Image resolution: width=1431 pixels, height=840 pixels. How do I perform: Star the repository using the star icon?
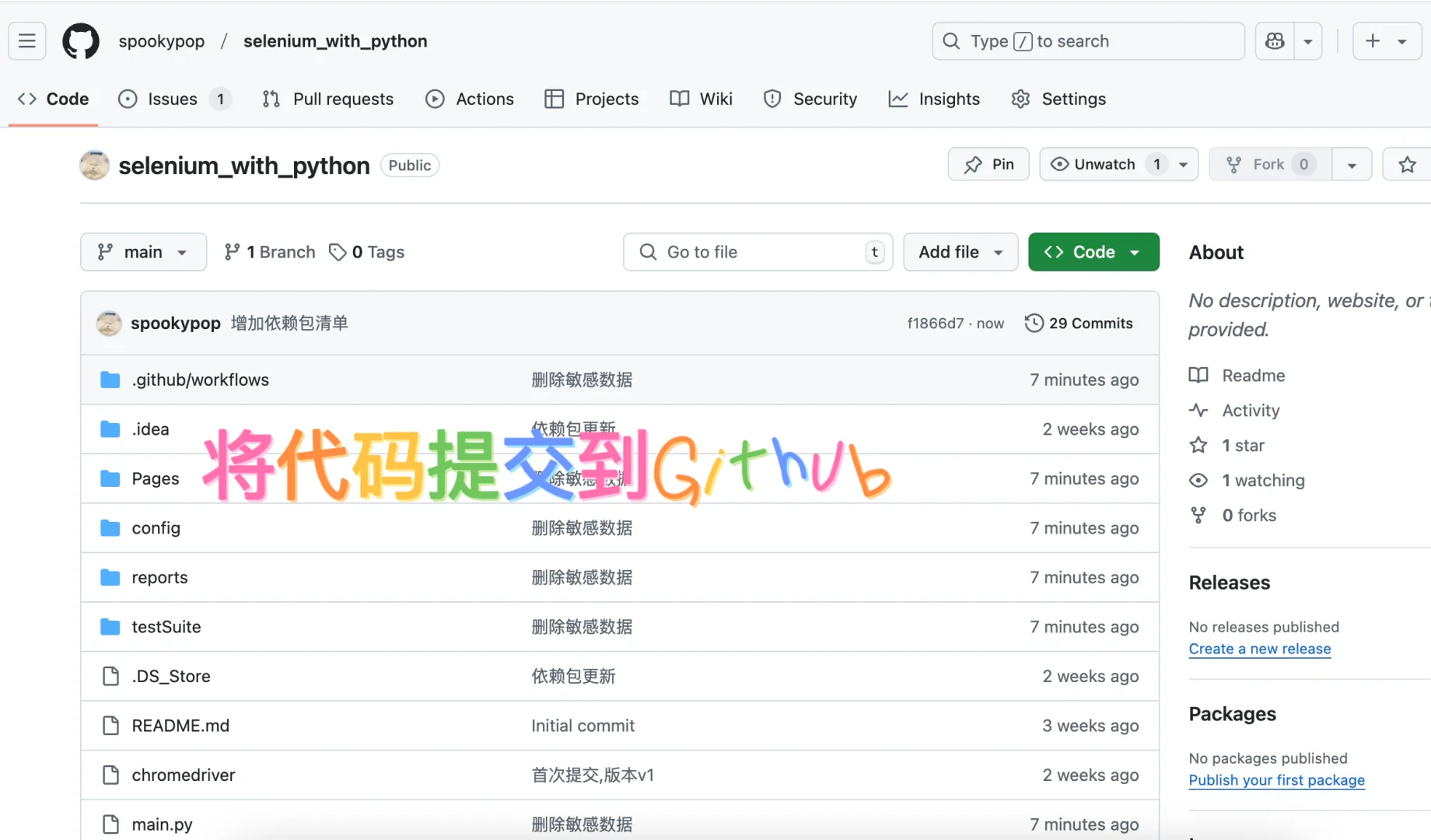pos(1406,164)
